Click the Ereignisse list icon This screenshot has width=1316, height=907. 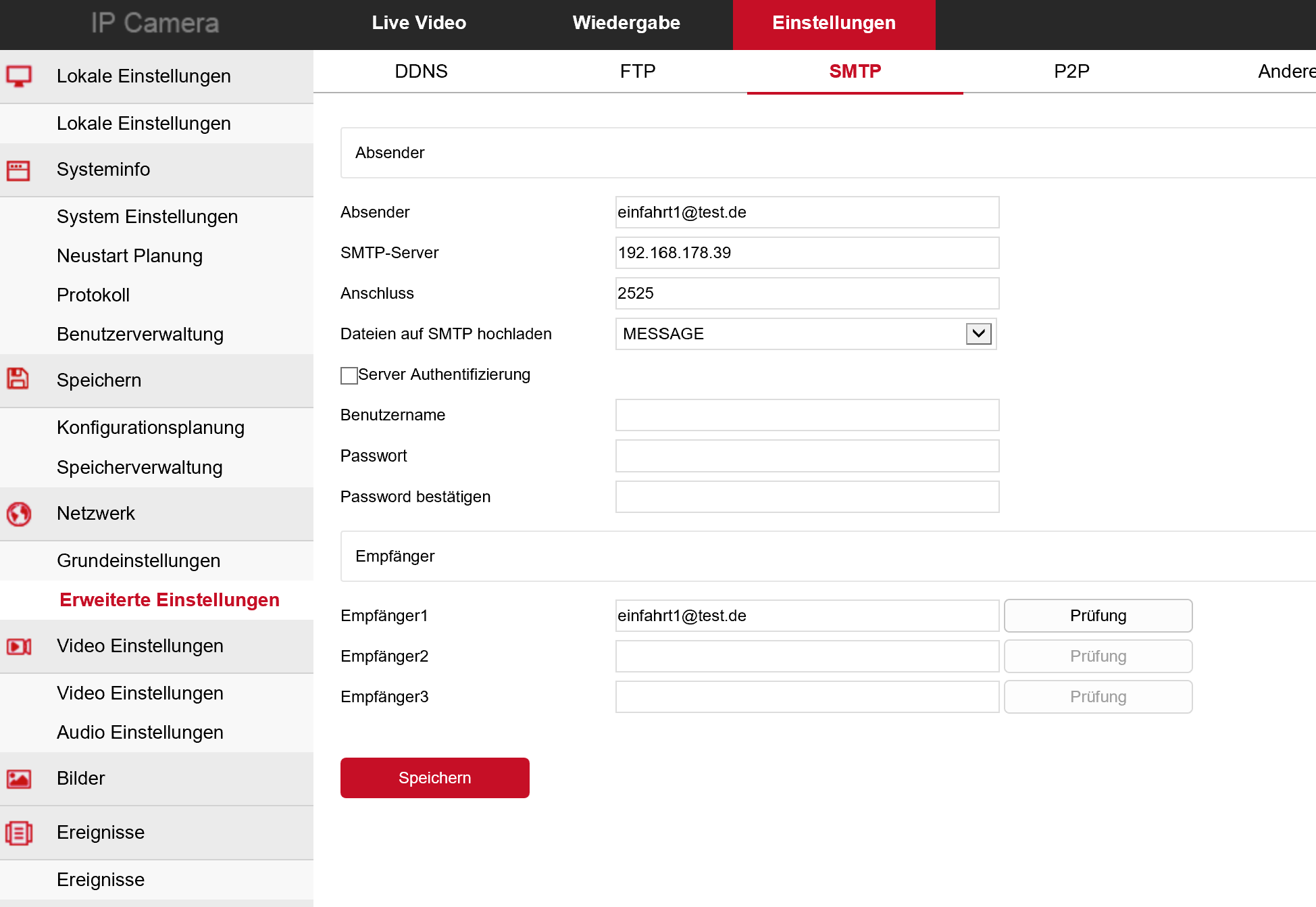pos(19,833)
